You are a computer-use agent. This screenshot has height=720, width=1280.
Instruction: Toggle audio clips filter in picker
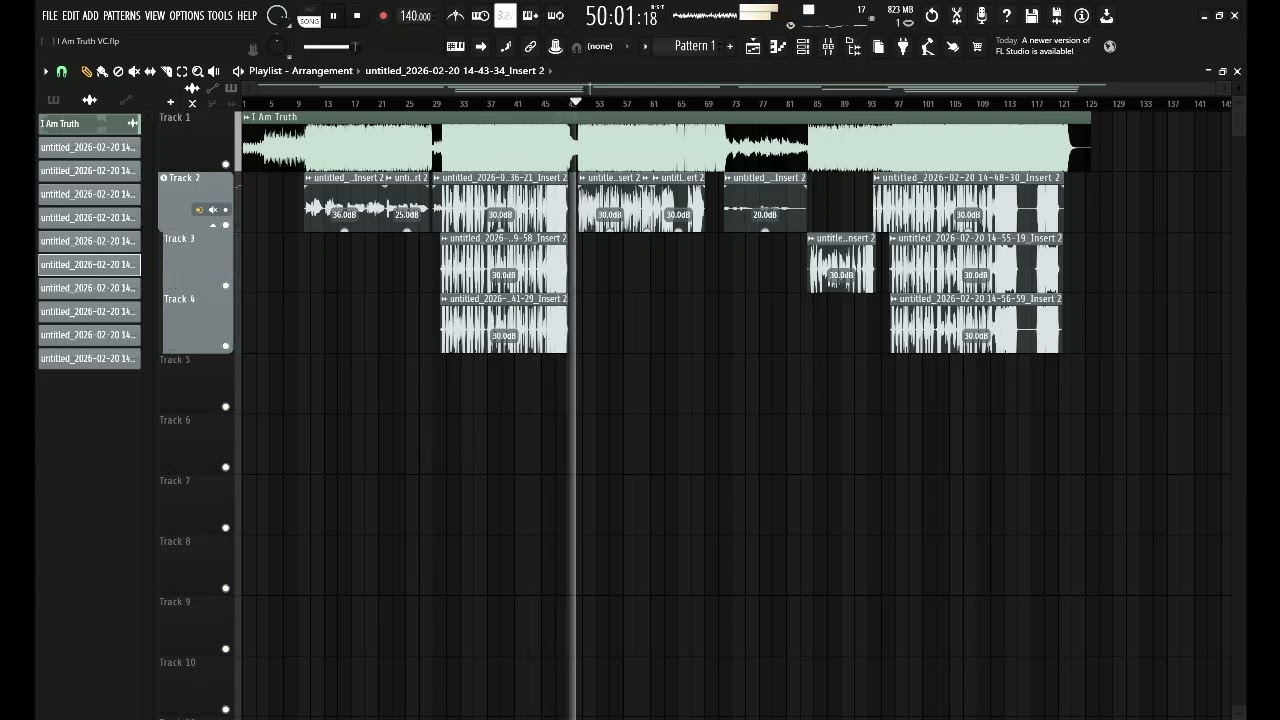(x=89, y=100)
